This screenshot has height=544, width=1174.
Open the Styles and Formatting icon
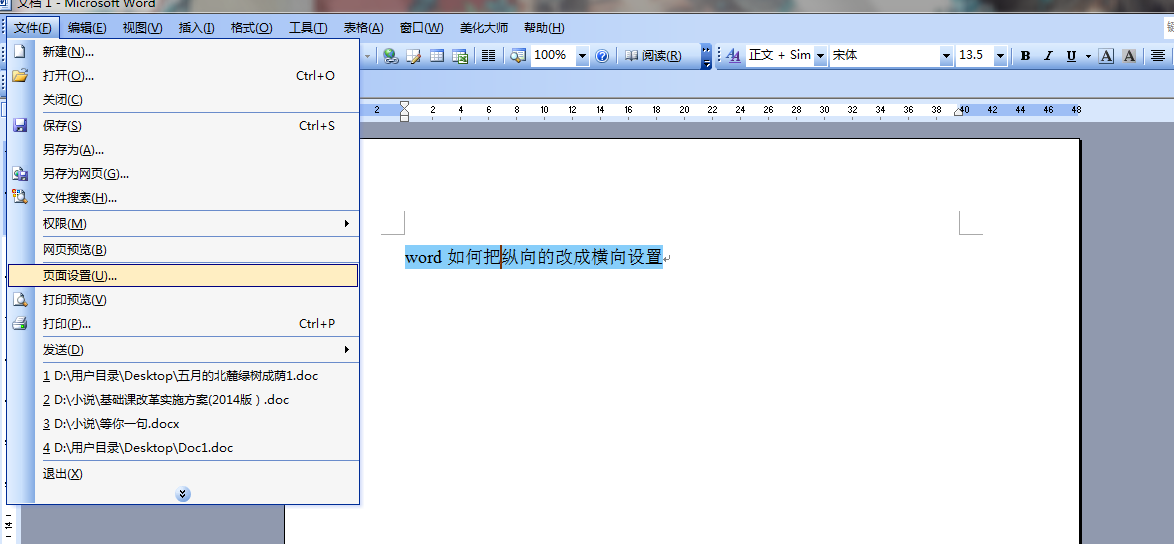[734, 55]
